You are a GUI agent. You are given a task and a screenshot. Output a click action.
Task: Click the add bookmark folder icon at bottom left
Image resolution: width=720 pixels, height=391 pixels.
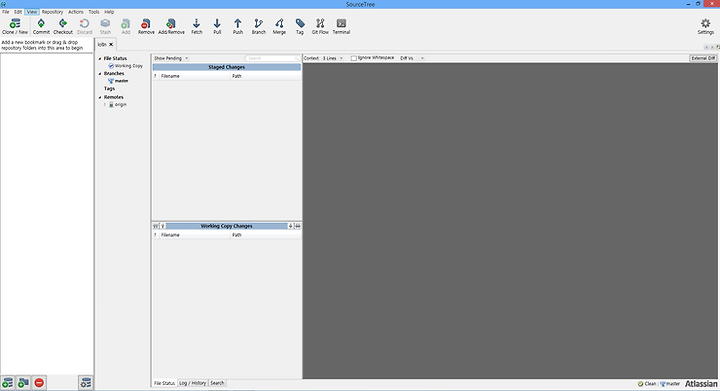23,382
